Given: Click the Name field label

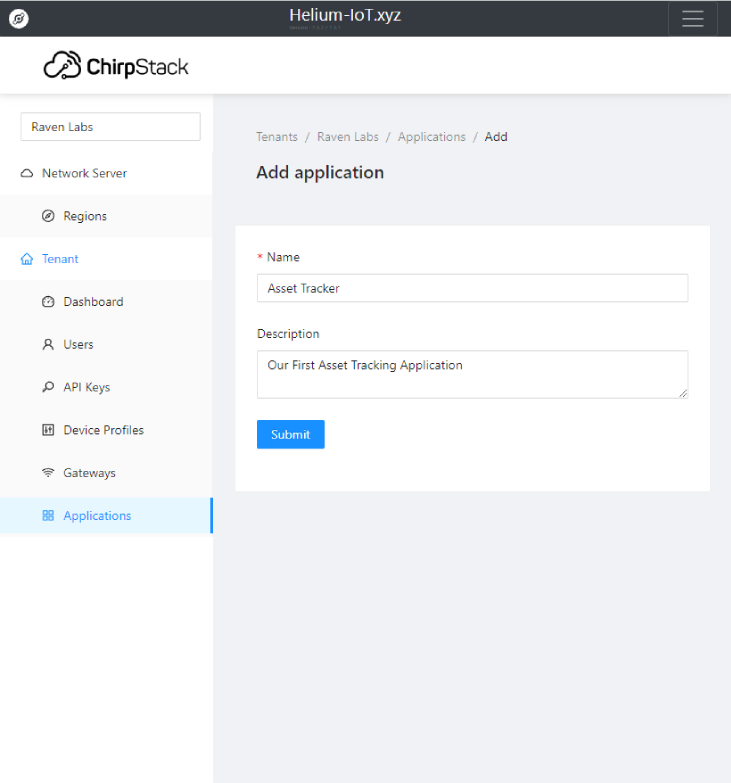Looking at the screenshot, I should [283, 257].
